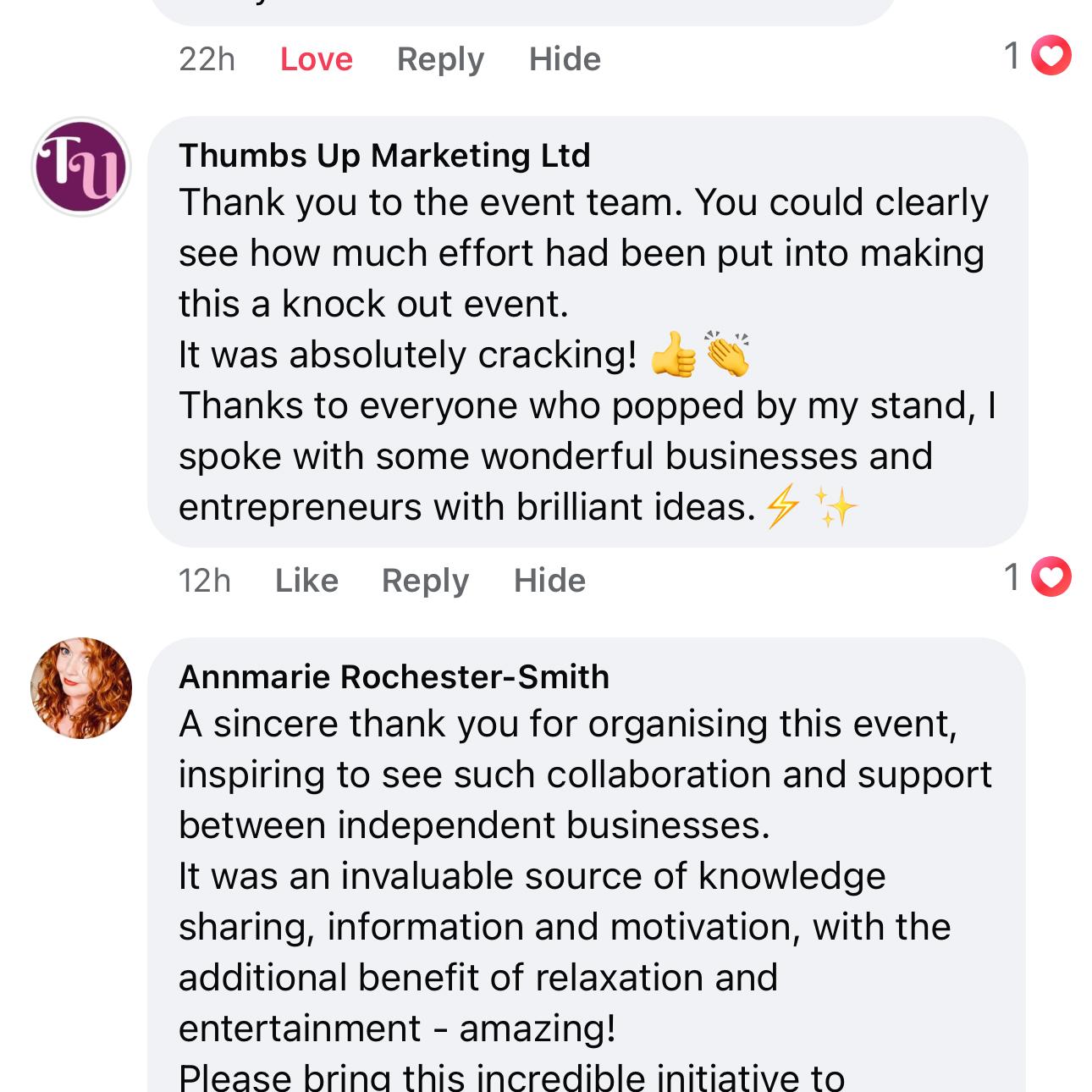Hide the Thumbs Up Marketing comment
The height and width of the screenshot is (1092, 1092).
[549, 581]
